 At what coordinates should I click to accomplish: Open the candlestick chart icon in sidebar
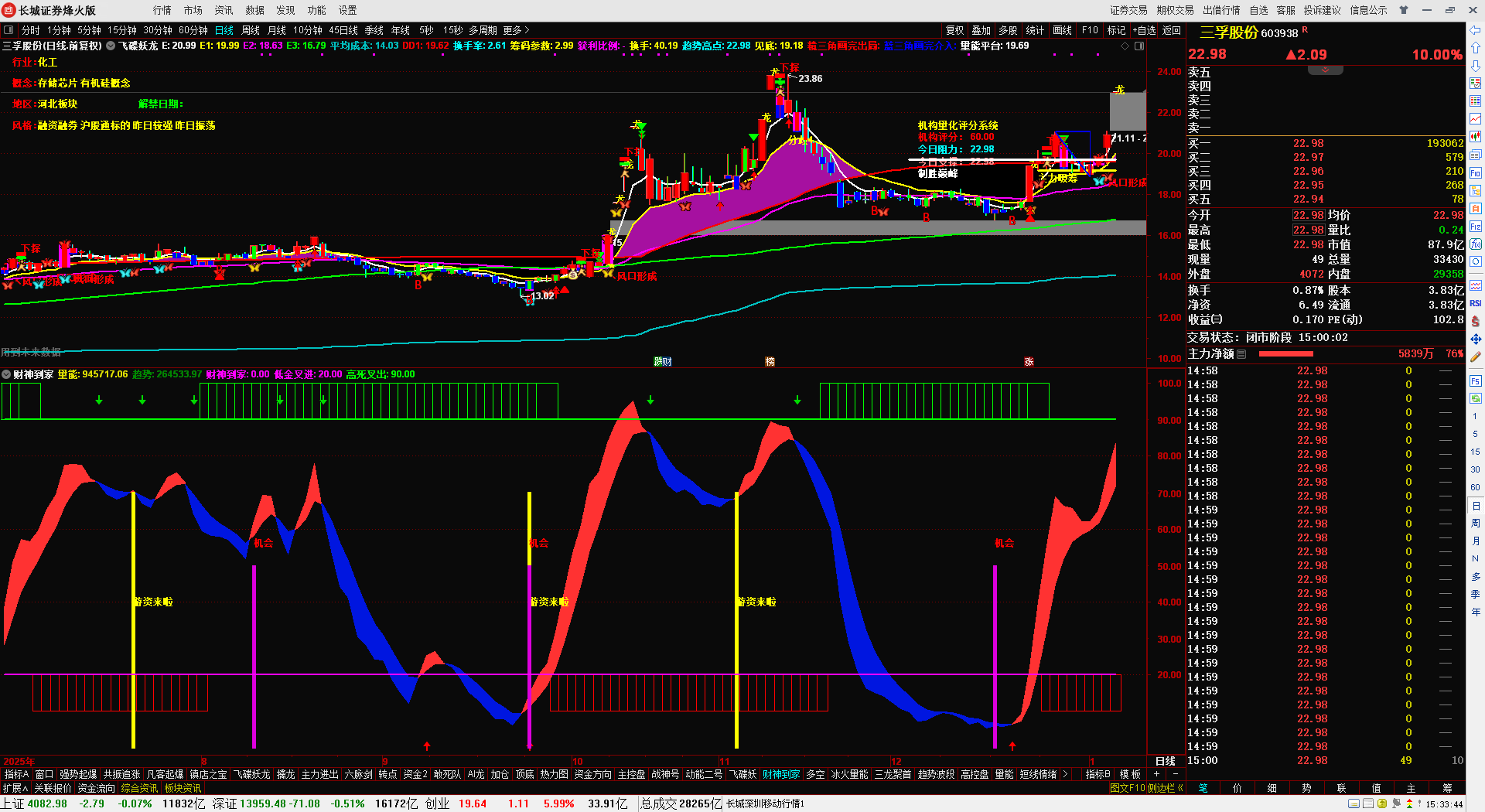click(1476, 136)
